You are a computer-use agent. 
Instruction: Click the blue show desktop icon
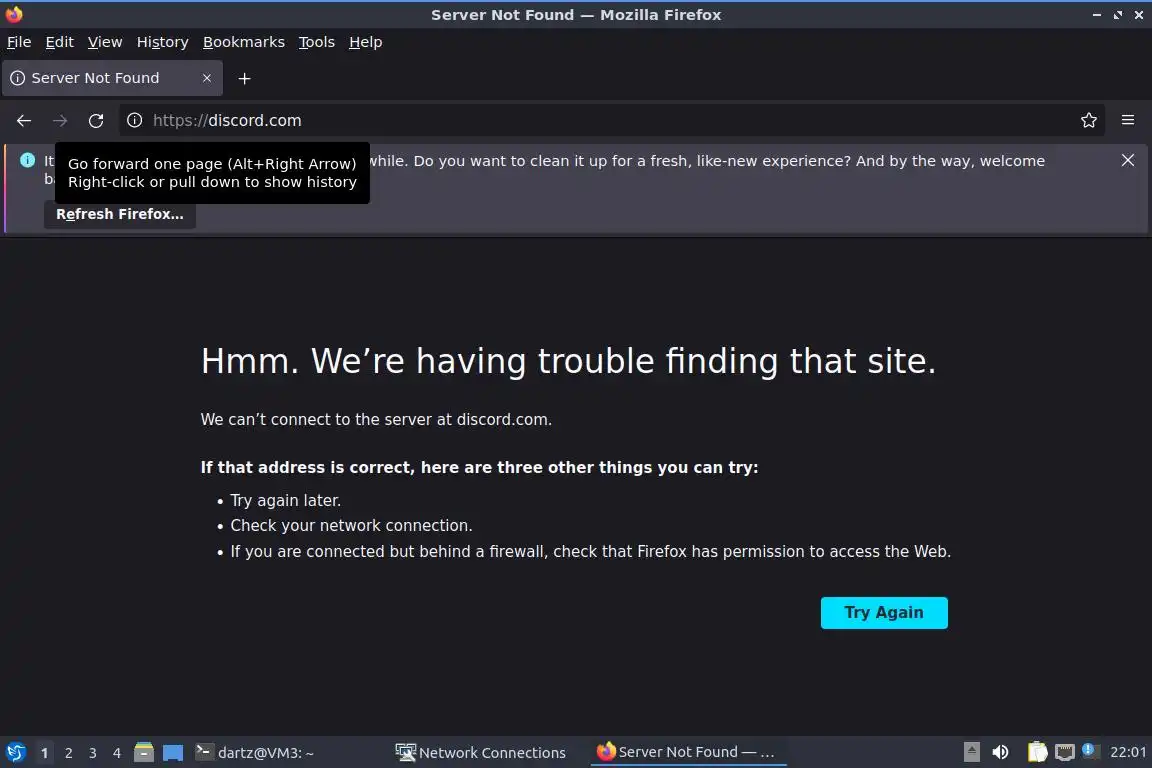point(173,753)
